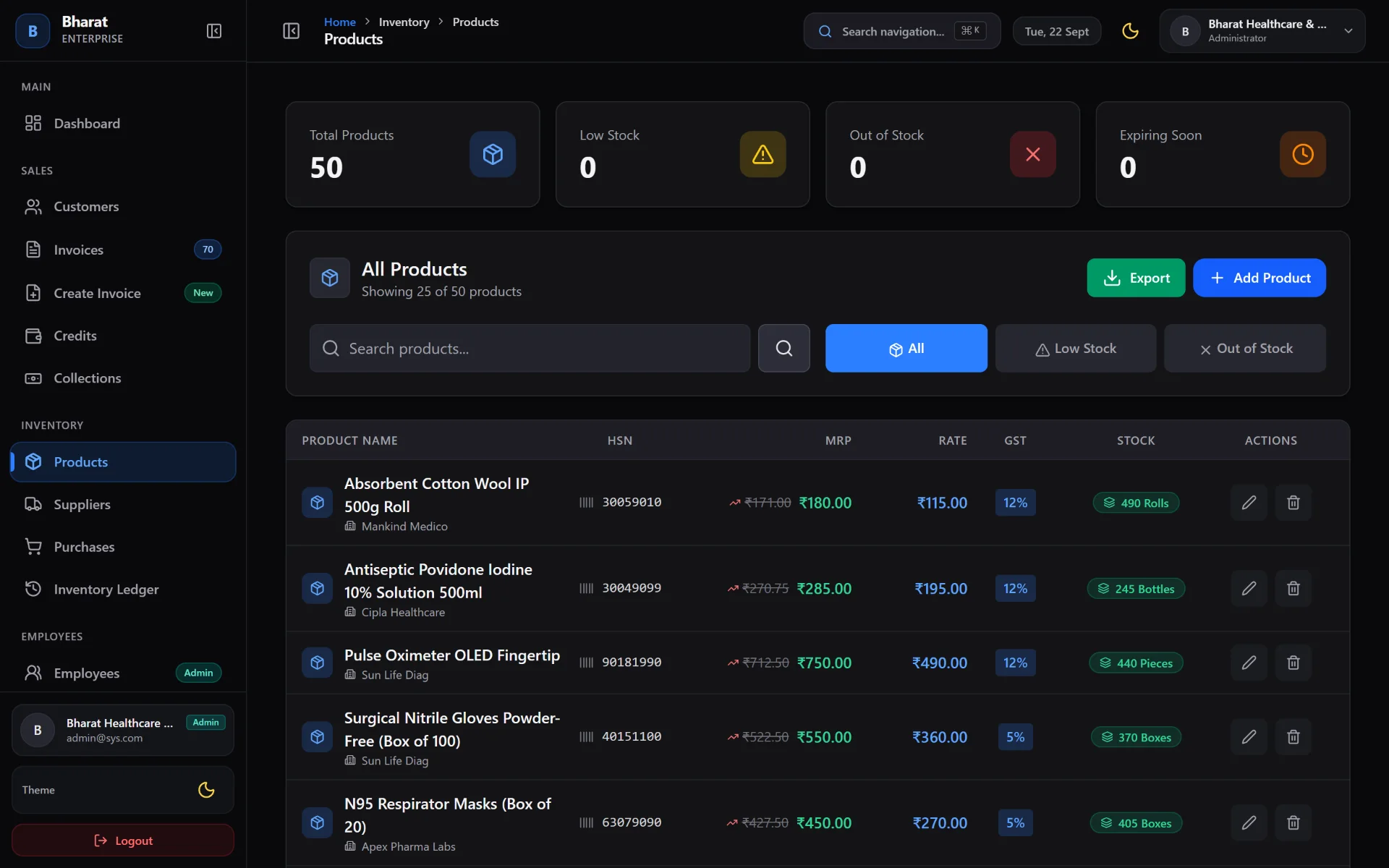Image resolution: width=1389 pixels, height=868 pixels.
Task: Edit Surgical Nitrile Gloves product
Action: [x=1249, y=737]
